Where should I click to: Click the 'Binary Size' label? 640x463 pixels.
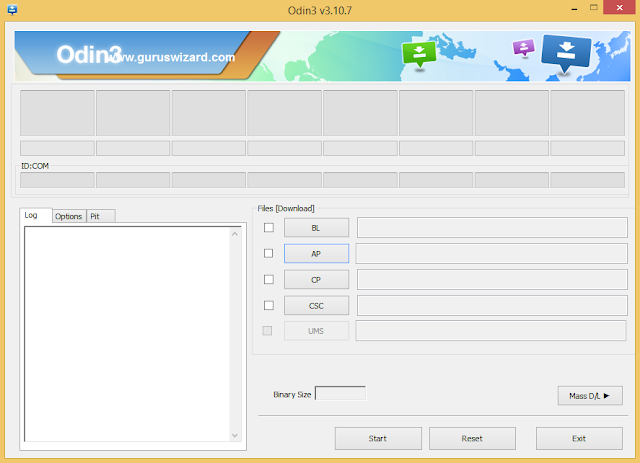pyautogui.click(x=292, y=394)
